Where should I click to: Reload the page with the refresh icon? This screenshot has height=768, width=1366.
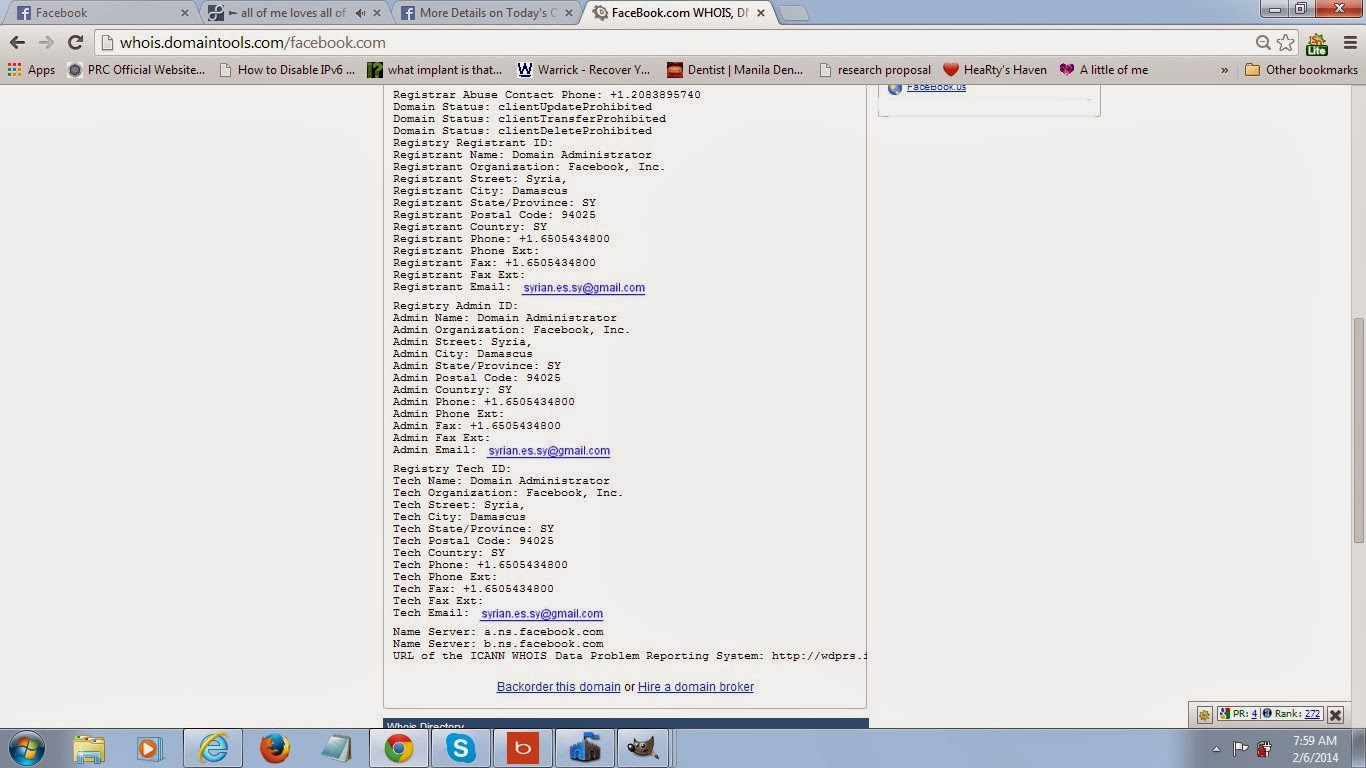coord(75,42)
